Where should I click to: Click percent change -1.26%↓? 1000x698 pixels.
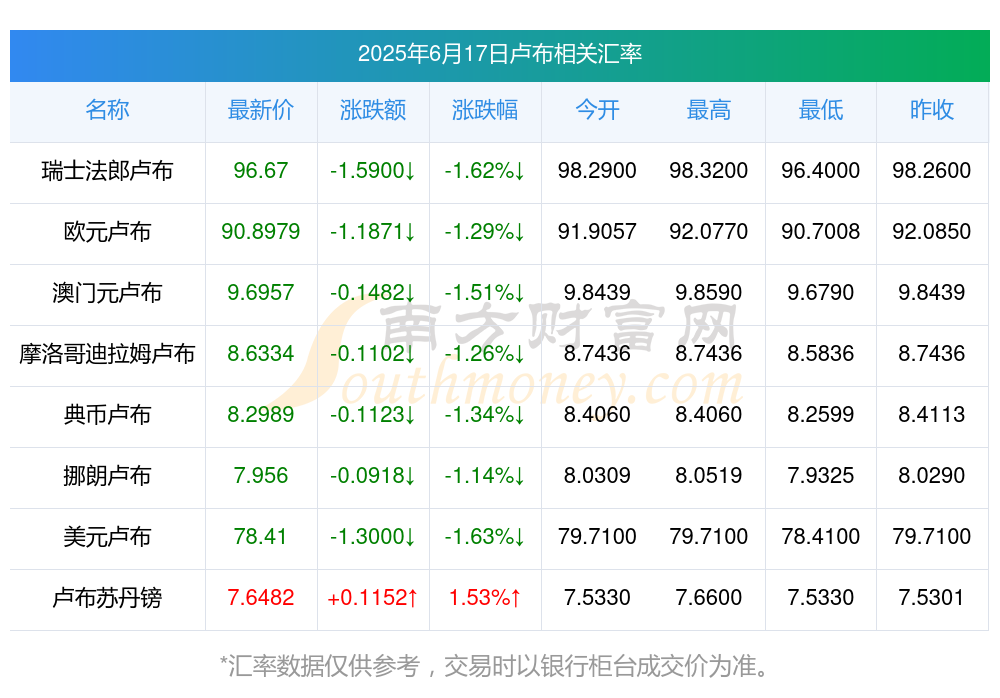click(485, 353)
